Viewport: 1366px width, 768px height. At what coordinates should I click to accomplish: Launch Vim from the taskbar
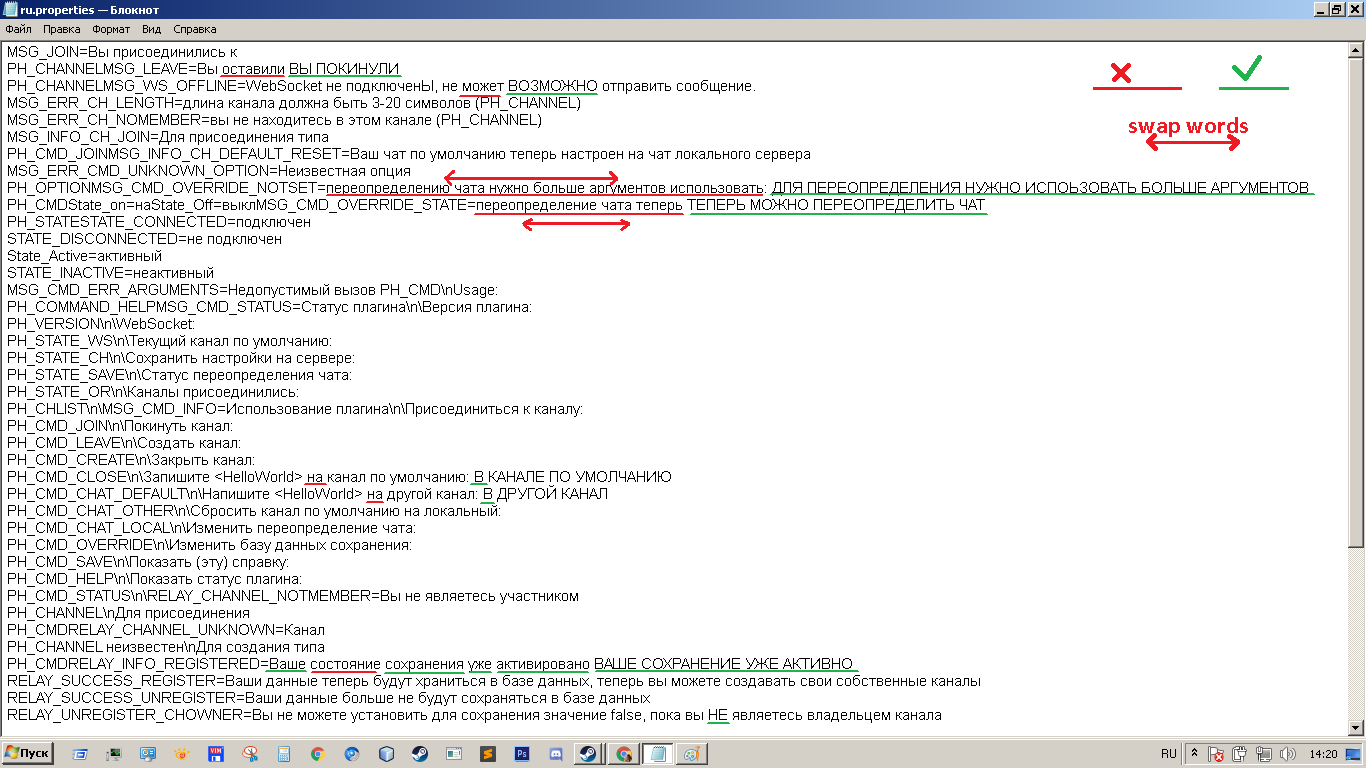216,754
